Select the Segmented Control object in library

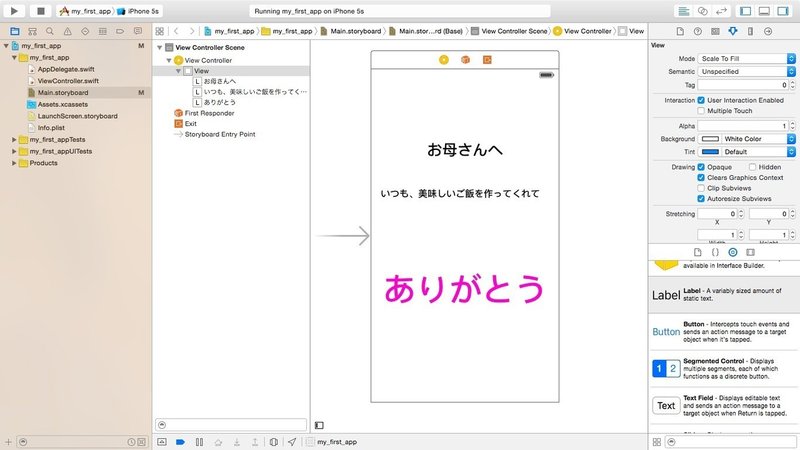723,368
